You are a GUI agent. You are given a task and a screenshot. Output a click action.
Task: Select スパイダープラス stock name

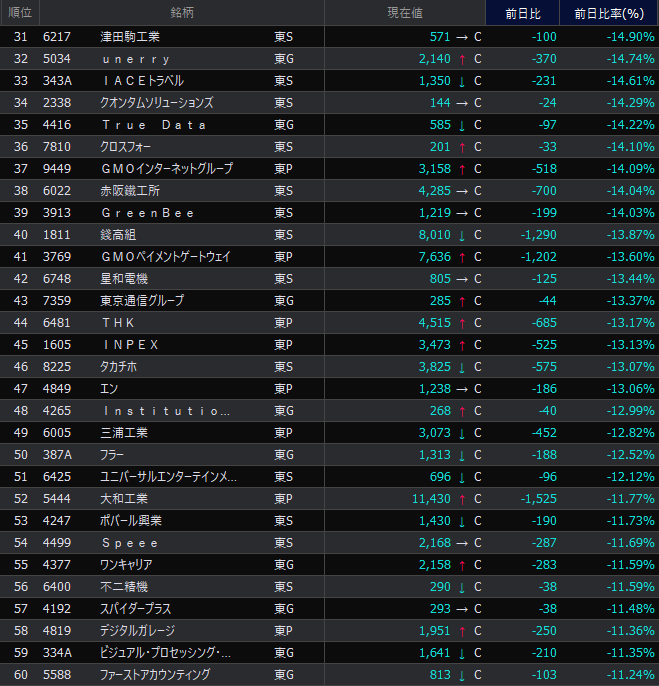(135, 609)
